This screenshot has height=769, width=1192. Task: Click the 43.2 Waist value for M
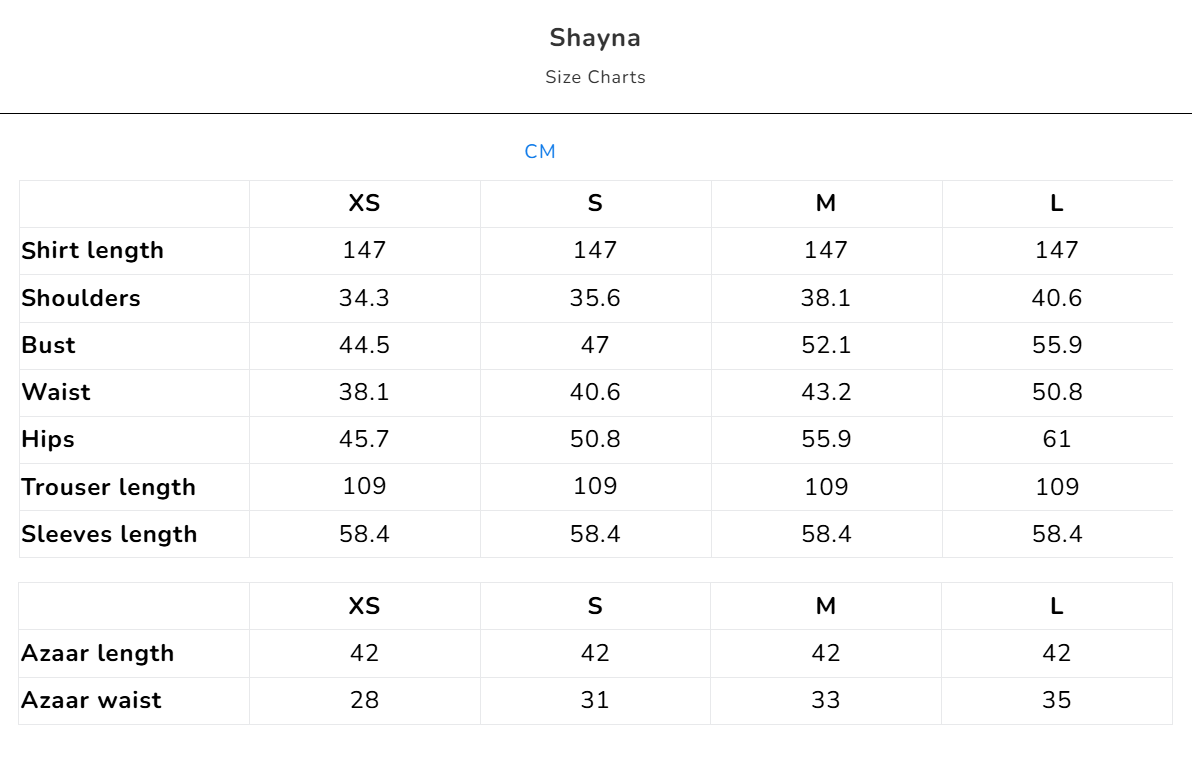pyautogui.click(x=826, y=392)
